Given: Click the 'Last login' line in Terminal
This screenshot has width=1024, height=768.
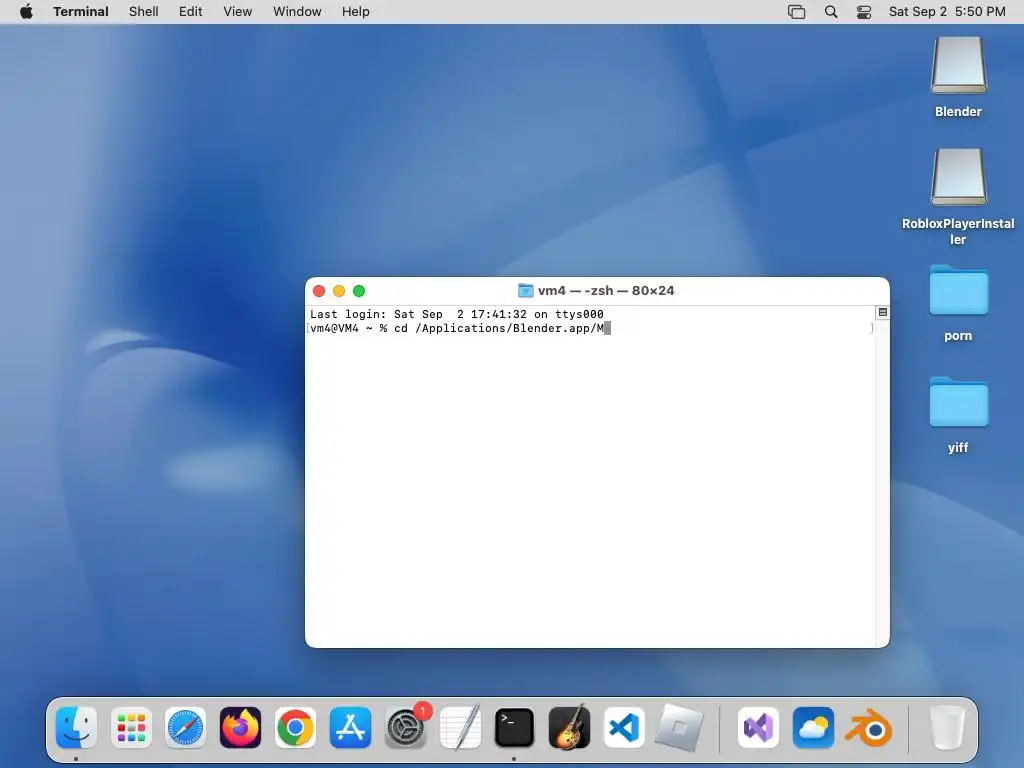Looking at the screenshot, I should 456,314.
